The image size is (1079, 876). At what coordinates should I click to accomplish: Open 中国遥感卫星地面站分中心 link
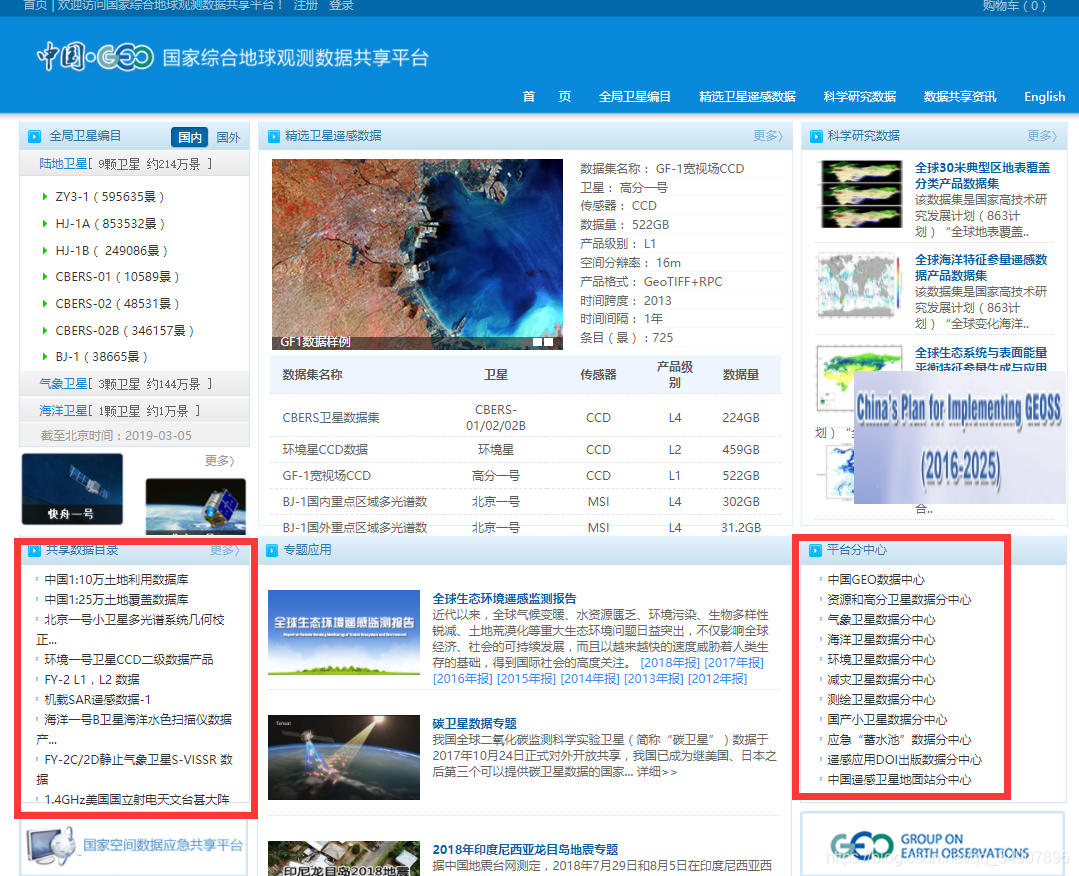coord(899,780)
